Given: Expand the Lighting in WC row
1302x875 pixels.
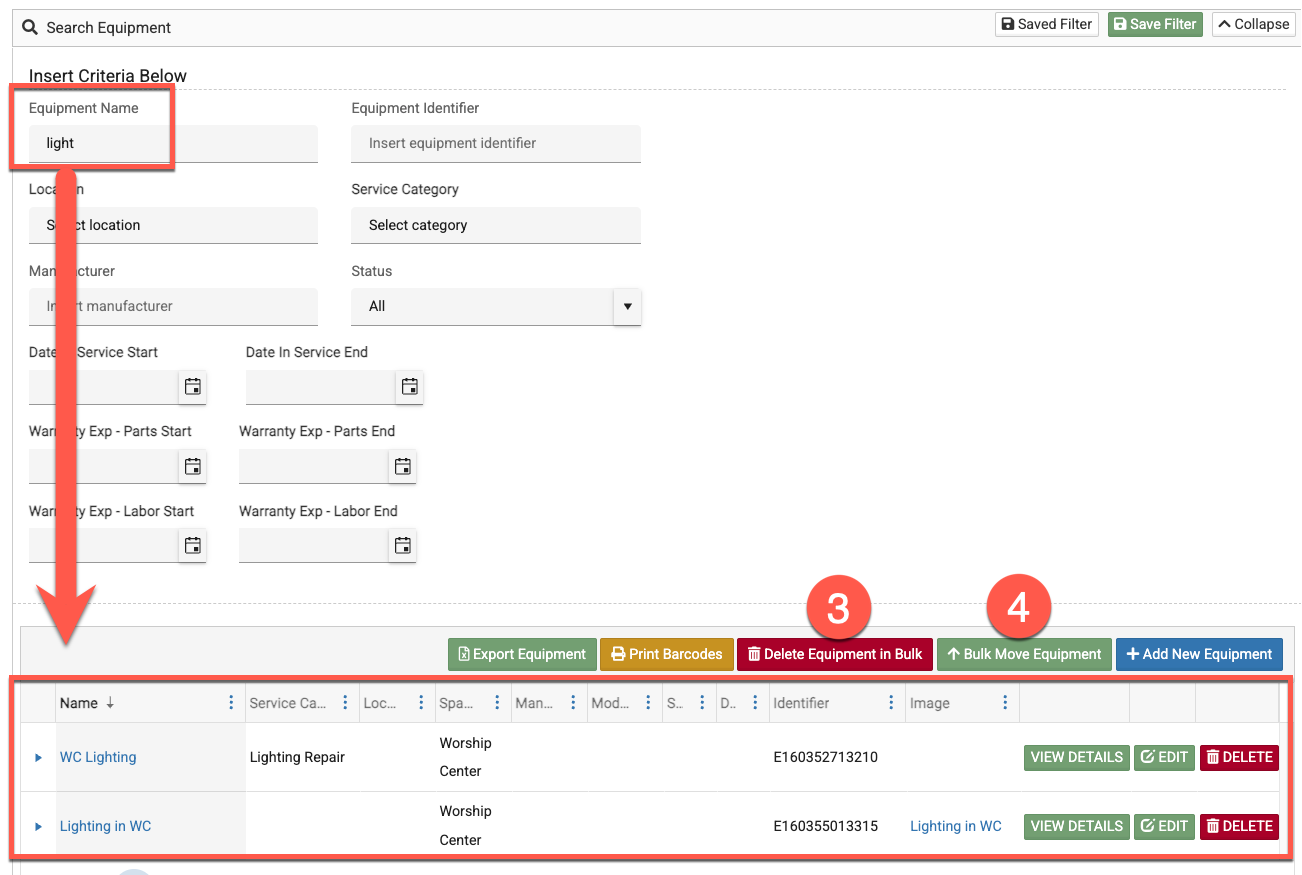Looking at the screenshot, I should (39, 827).
